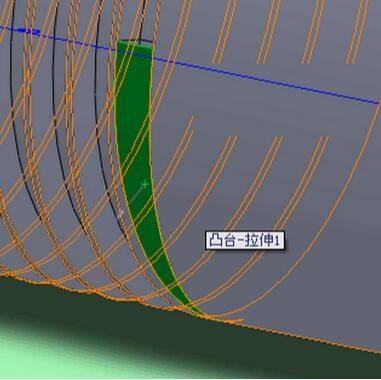Click the 凸台-拉伸1 tooltip label
Viewport: 381px width, 380px height.
(245, 240)
